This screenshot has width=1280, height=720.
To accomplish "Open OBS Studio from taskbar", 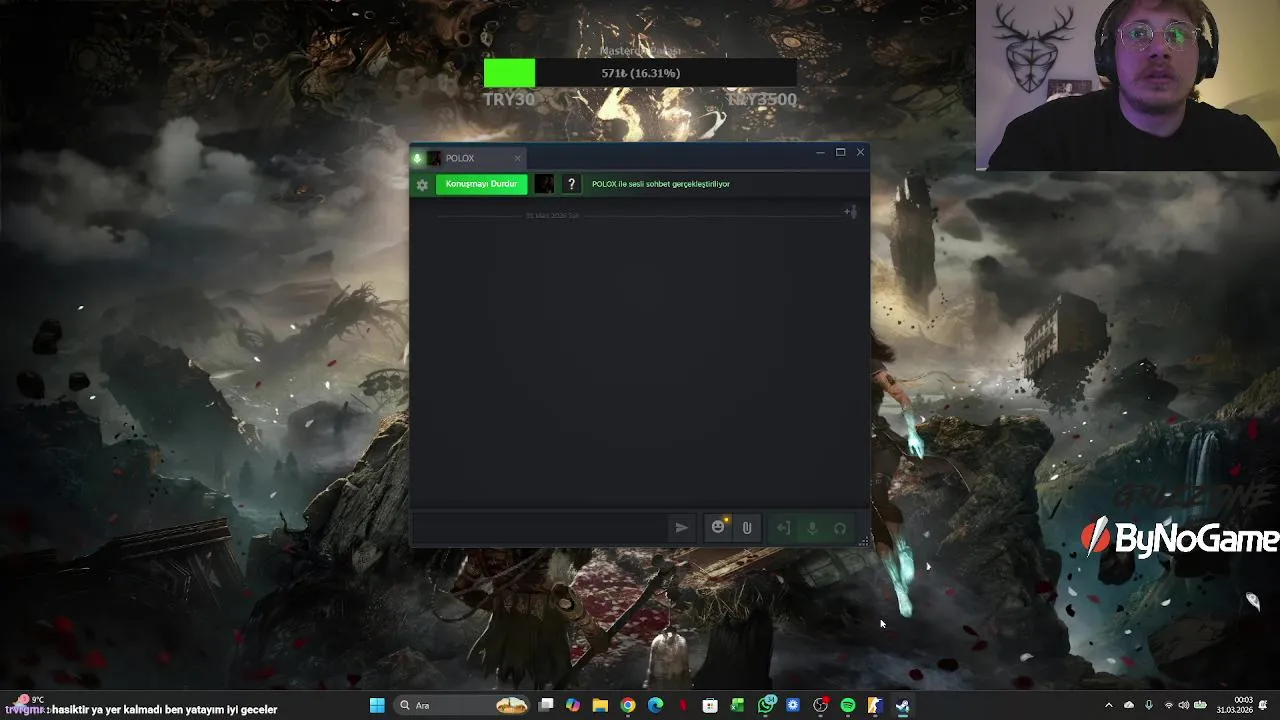I will tap(820, 705).
